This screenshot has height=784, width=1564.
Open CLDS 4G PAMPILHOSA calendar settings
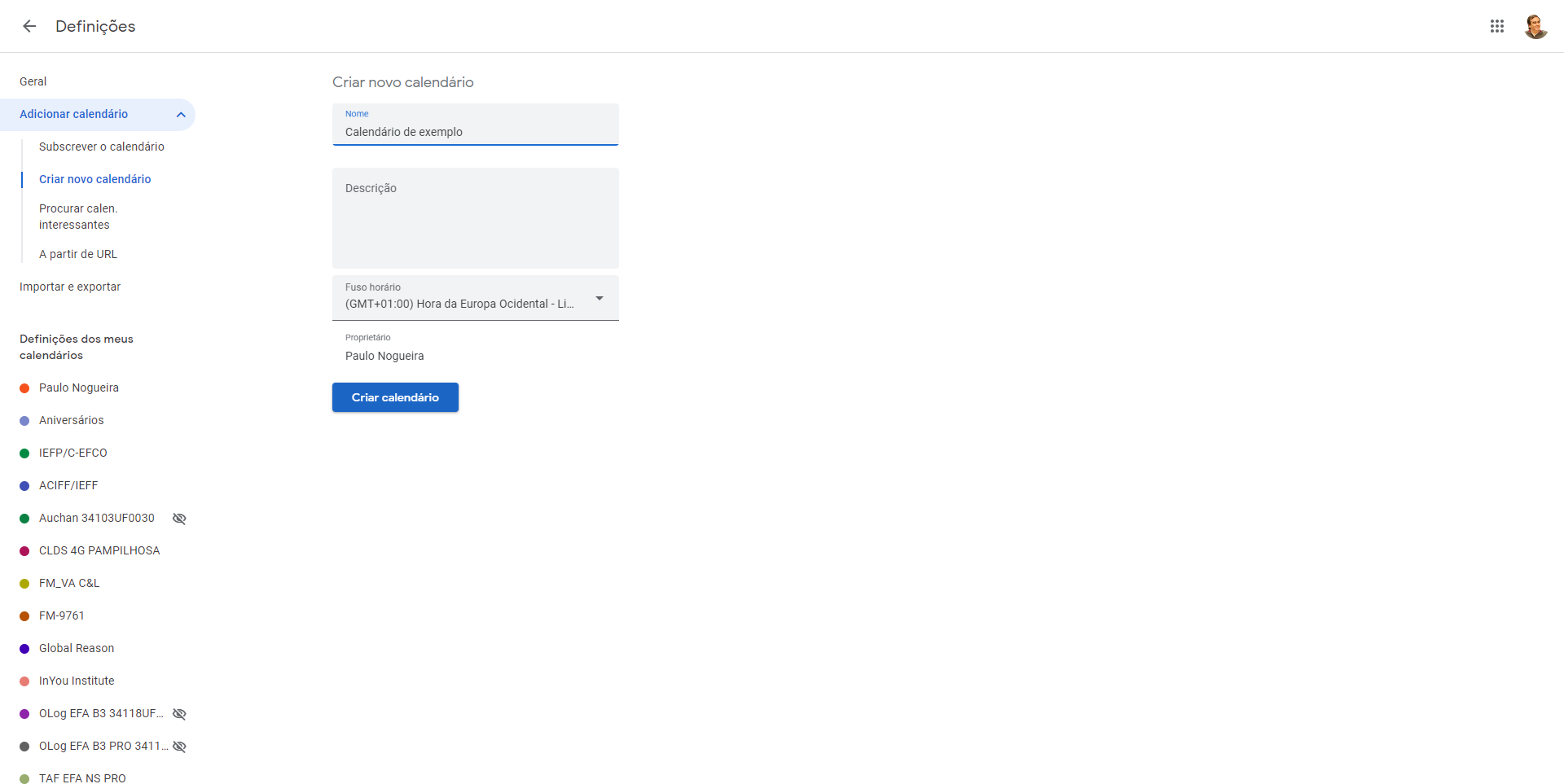click(x=99, y=550)
